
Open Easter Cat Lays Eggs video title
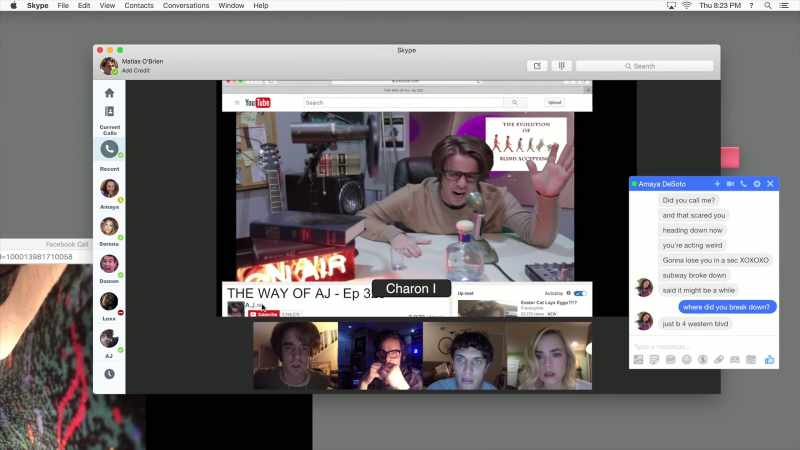548,303
